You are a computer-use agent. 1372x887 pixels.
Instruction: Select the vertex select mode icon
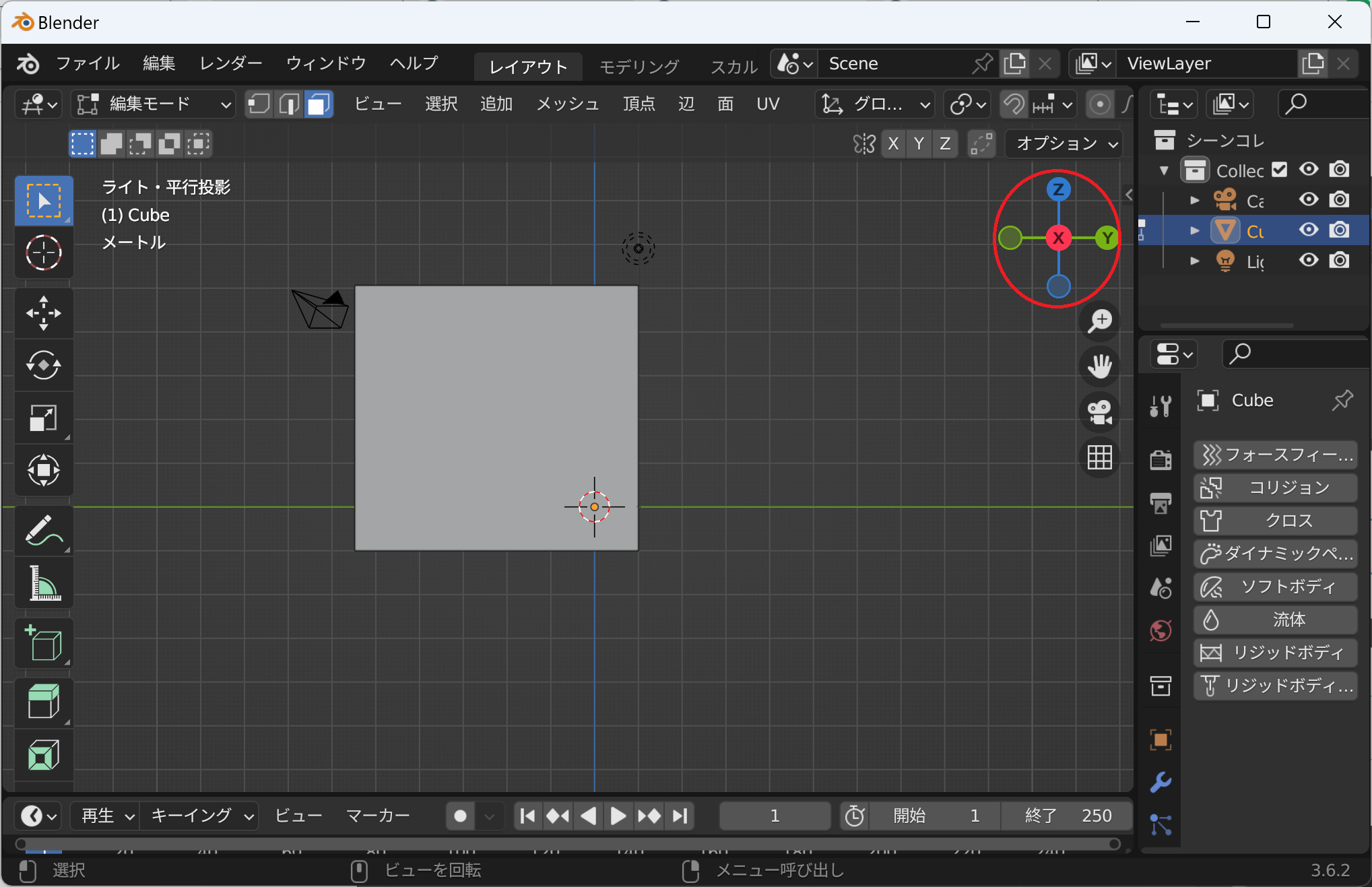tap(258, 104)
